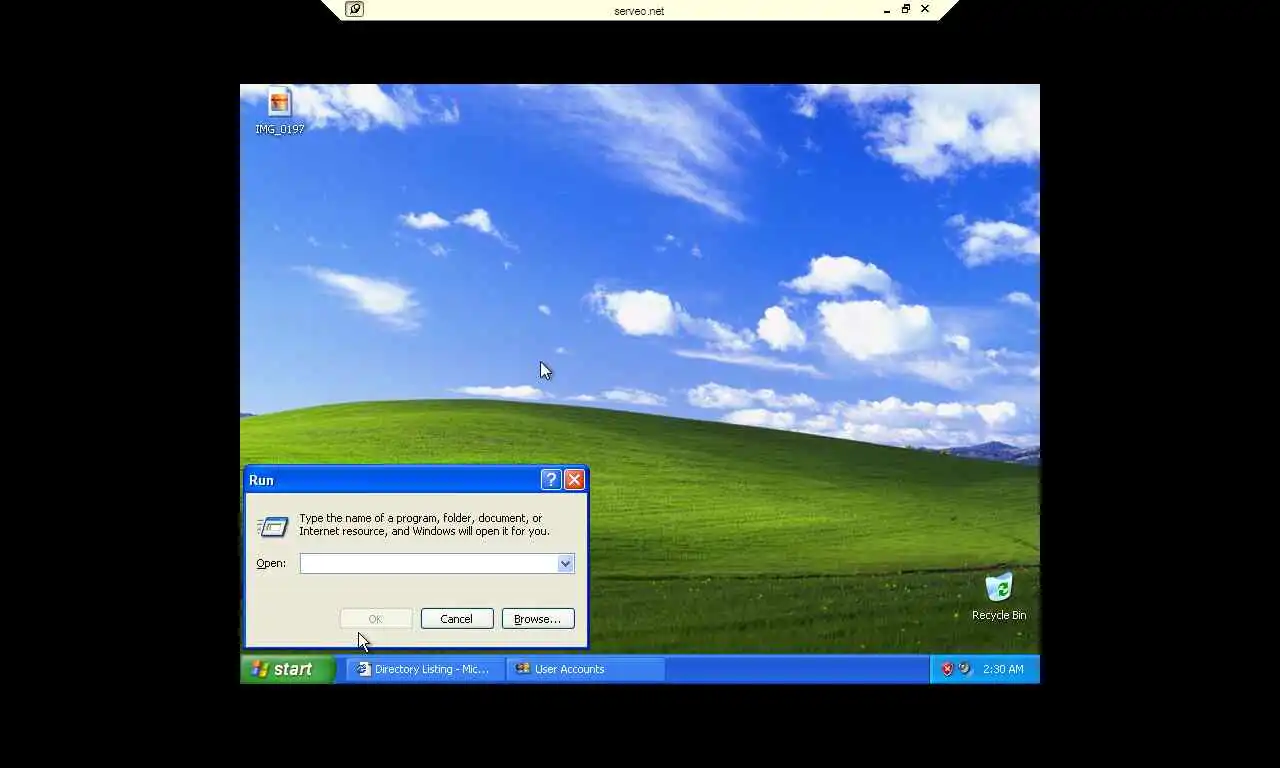Click the 2:30 AM clock in tray
Screen dimensions: 1280x768
[x=1003, y=669]
